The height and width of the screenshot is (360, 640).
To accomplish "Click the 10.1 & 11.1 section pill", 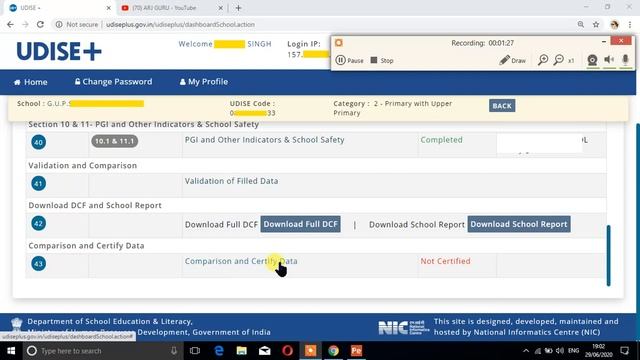I will coord(115,141).
